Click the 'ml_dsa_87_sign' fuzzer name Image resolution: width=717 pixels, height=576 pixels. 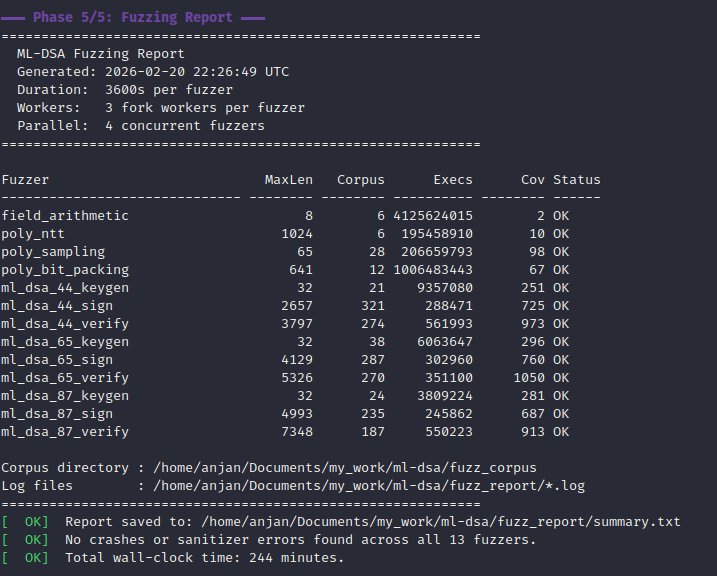(x=57, y=414)
